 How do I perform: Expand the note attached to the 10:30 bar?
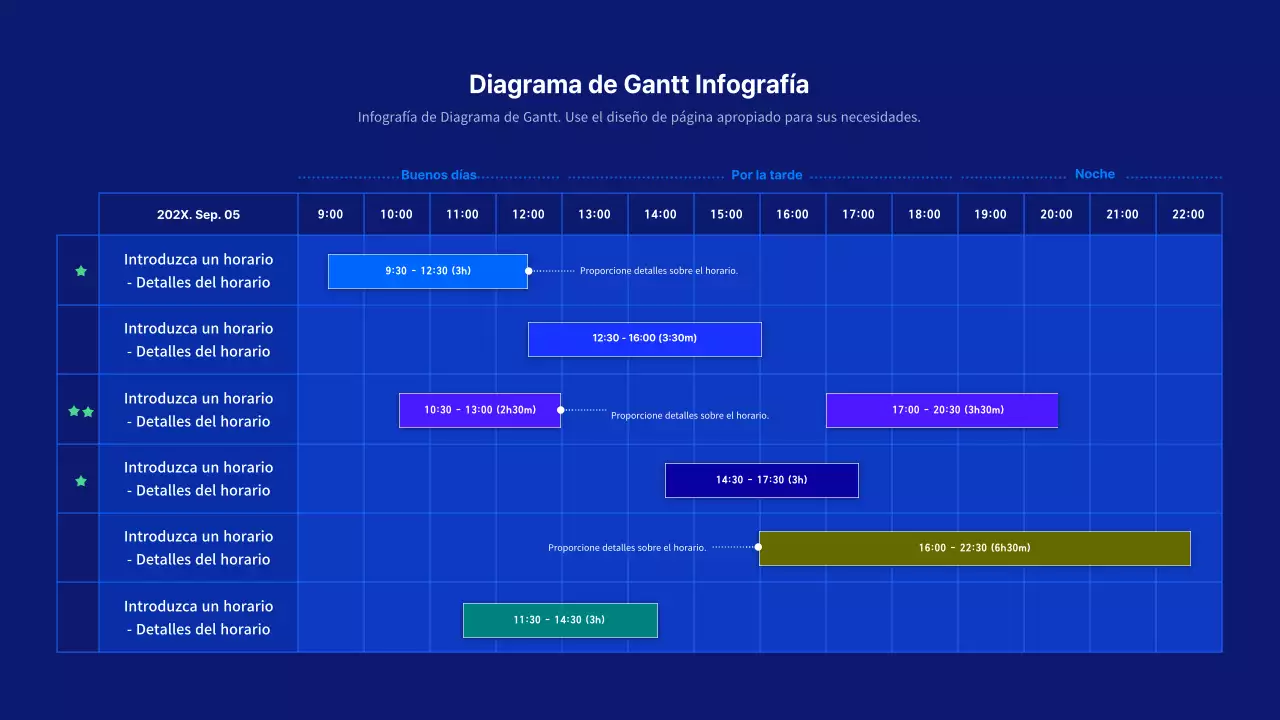click(x=690, y=415)
